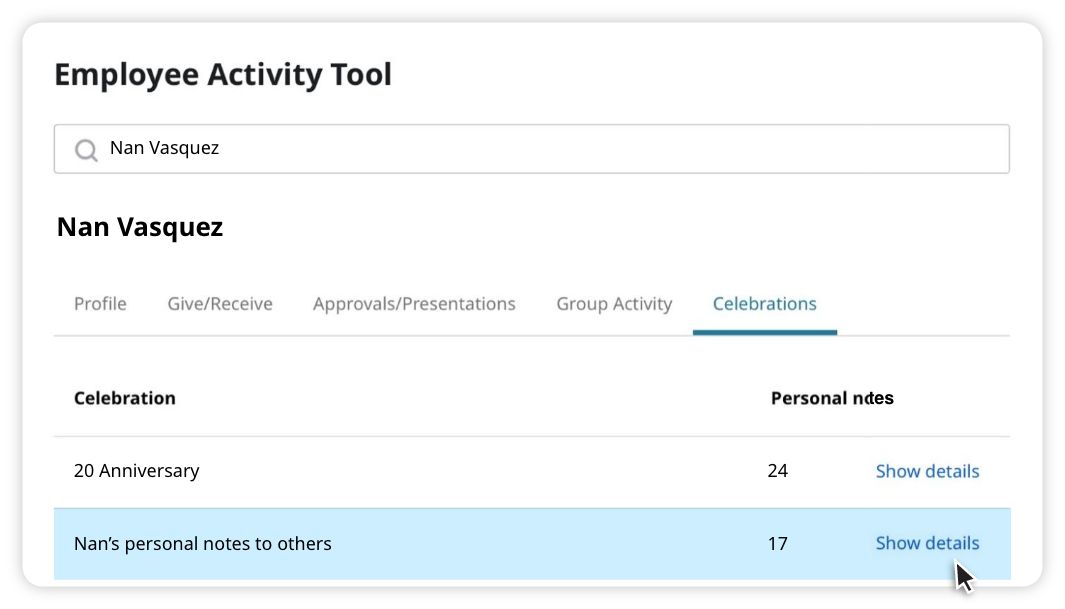Select "Nan's personal notes to others" text
This screenshot has width=1065, height=609.
click(202, 543)
